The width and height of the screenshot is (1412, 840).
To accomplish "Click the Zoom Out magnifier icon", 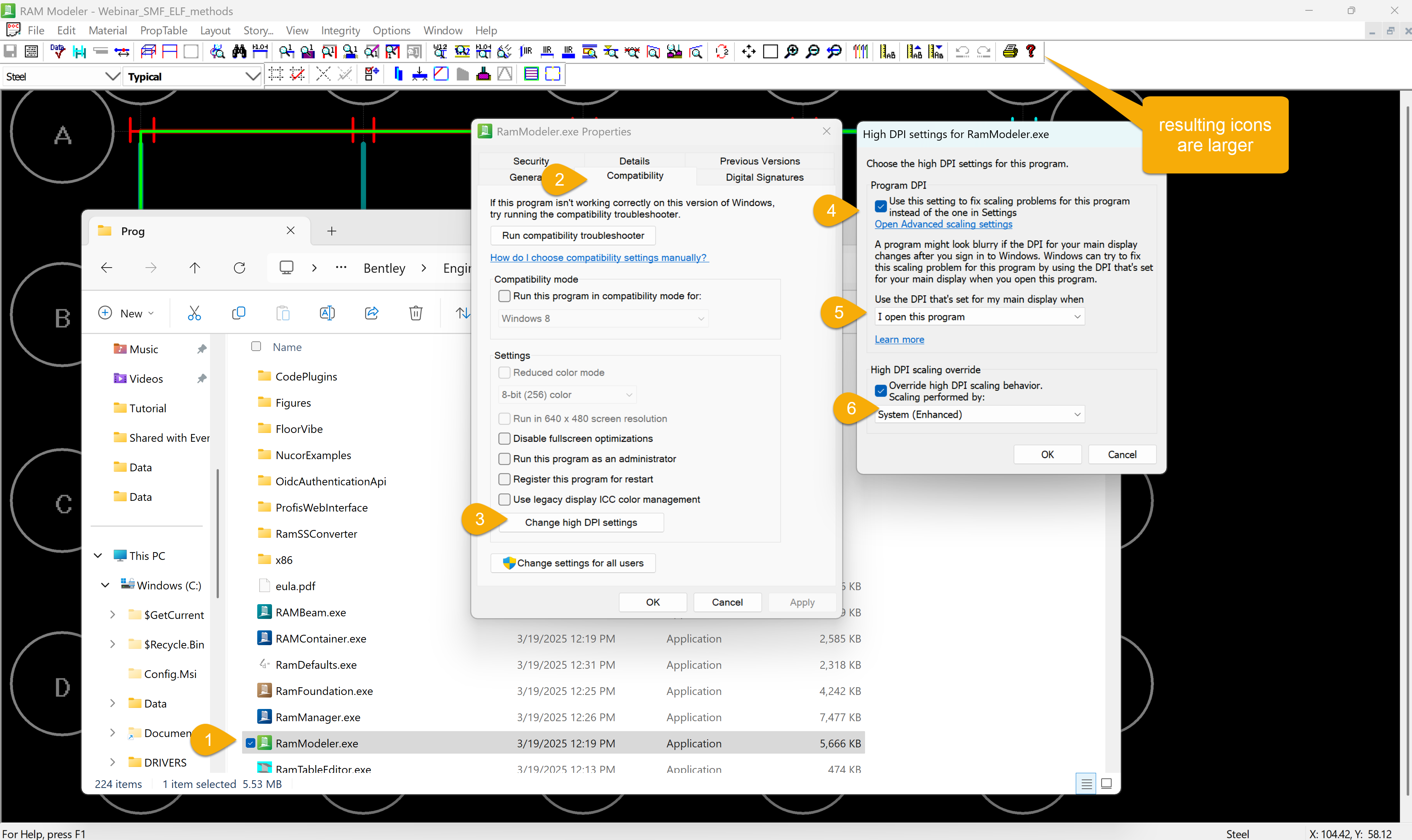I will [x=813, y=52].
